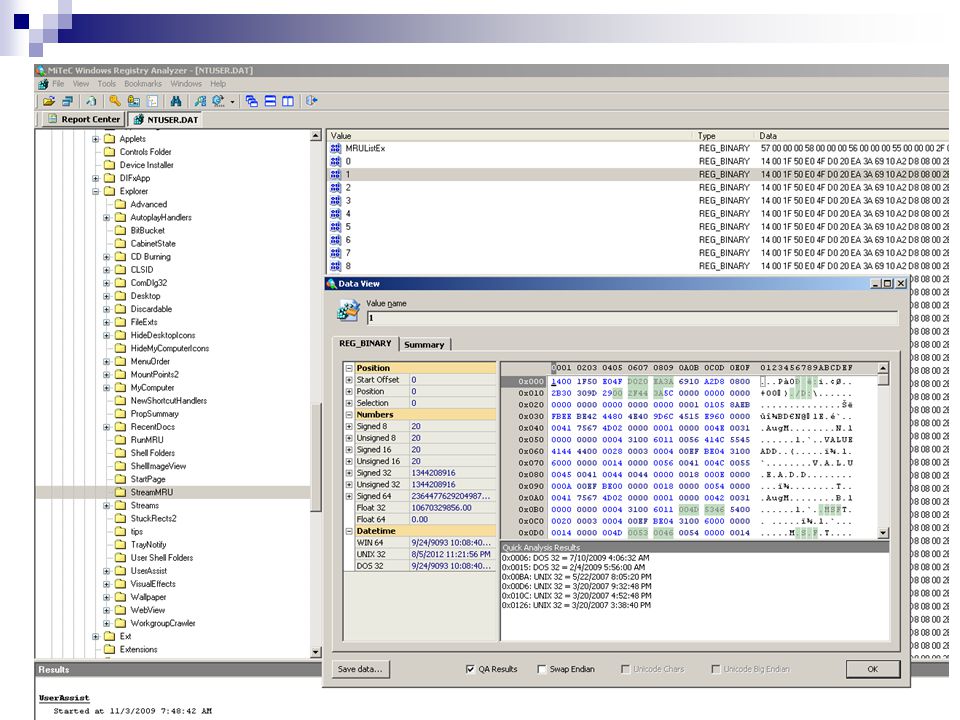Click the registry tree scroll-up arrow

tap(316, 135)
